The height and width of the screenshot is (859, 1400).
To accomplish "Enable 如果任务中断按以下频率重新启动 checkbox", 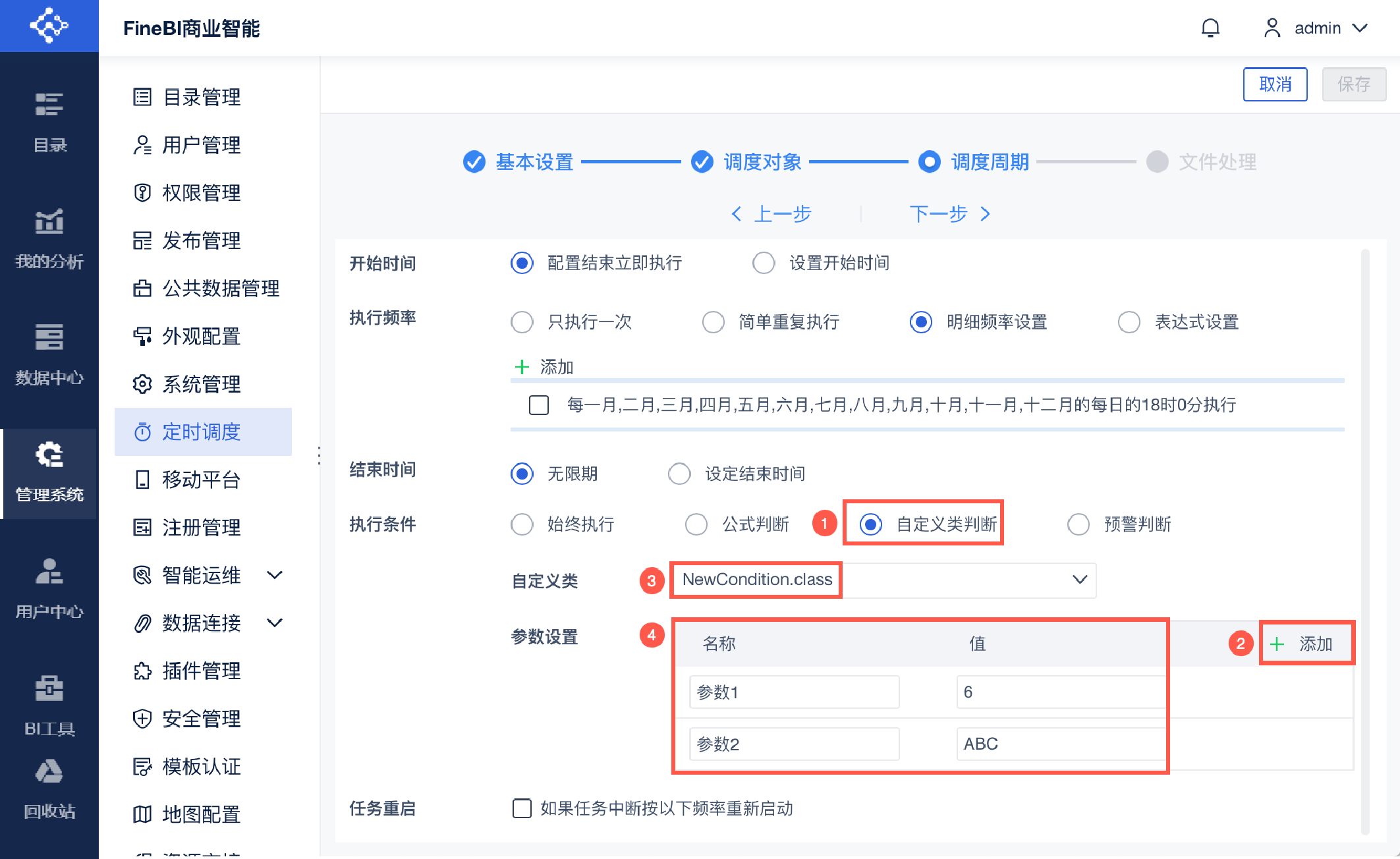I will [x=522, y=808].
